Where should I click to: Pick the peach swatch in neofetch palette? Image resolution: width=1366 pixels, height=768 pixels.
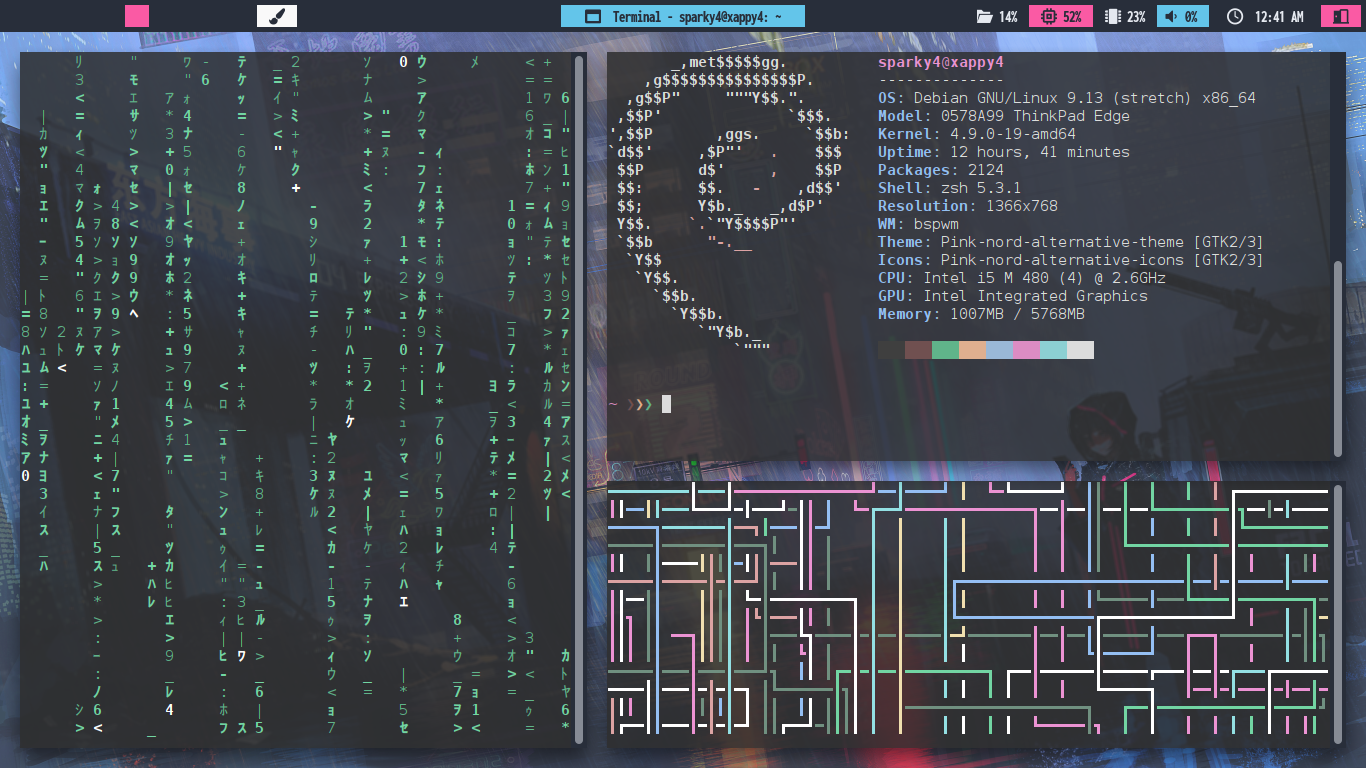(x=972, y=350)
